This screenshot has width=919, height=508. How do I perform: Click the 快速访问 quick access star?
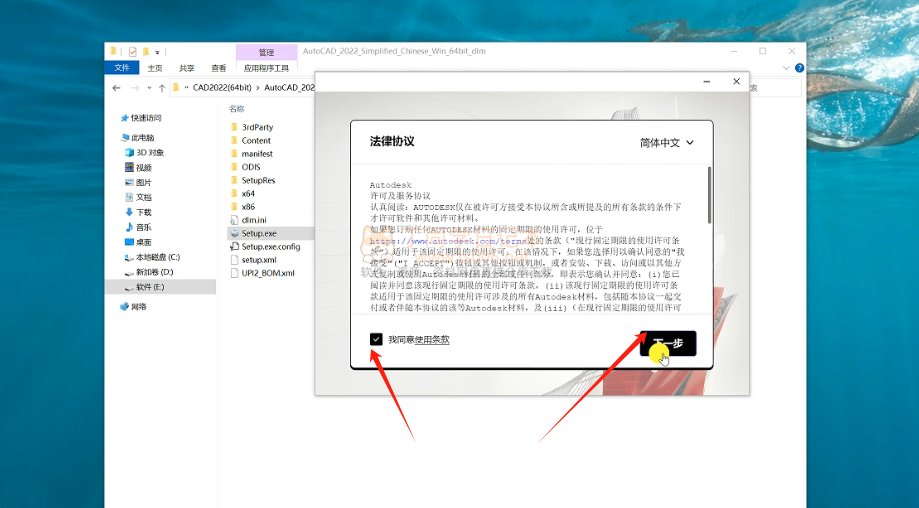(x=124, y=117)
